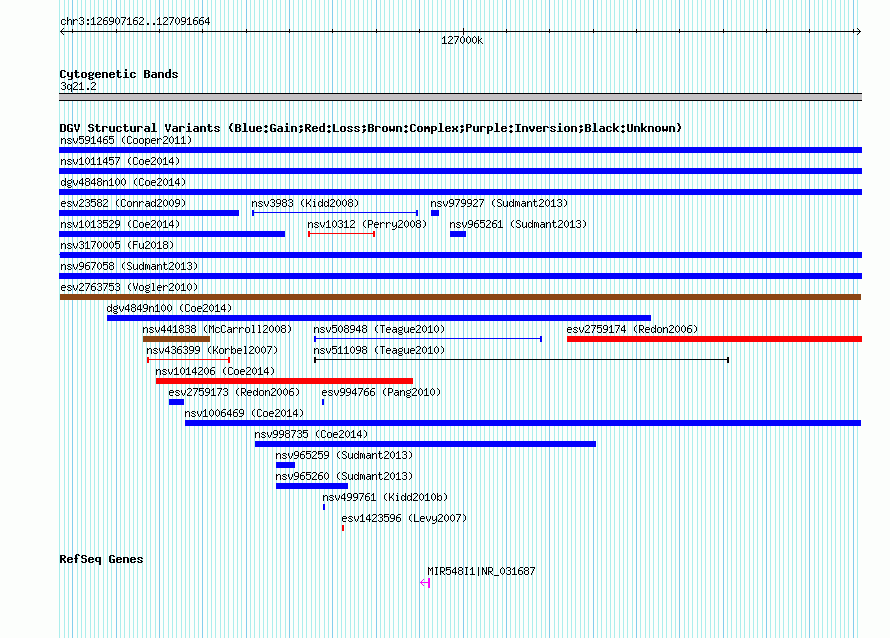Screen dimensions: 890x638
Task: Click the thin blue nsv508948 line
Action: click(x=428, y=339)
